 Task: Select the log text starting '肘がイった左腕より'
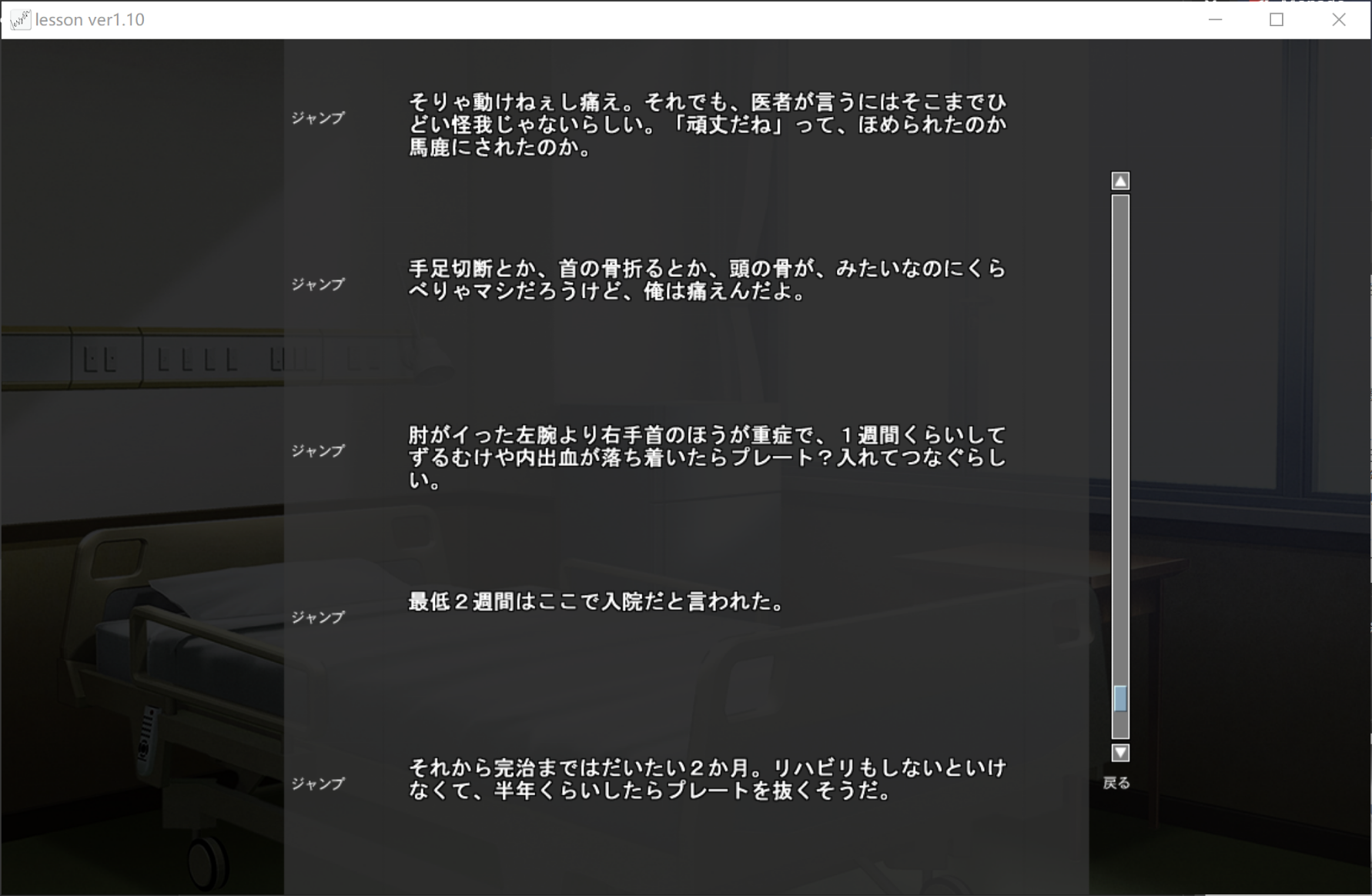707,457
